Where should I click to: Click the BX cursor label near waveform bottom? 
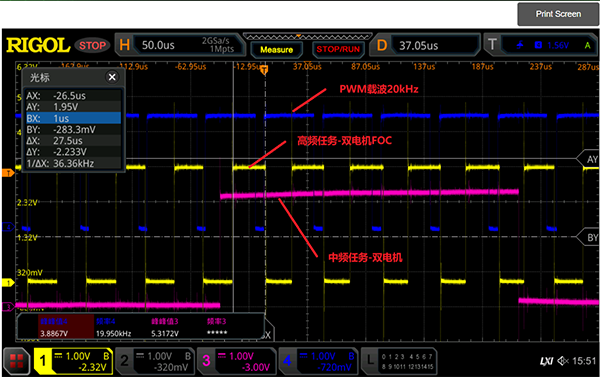tap(267, 335)
